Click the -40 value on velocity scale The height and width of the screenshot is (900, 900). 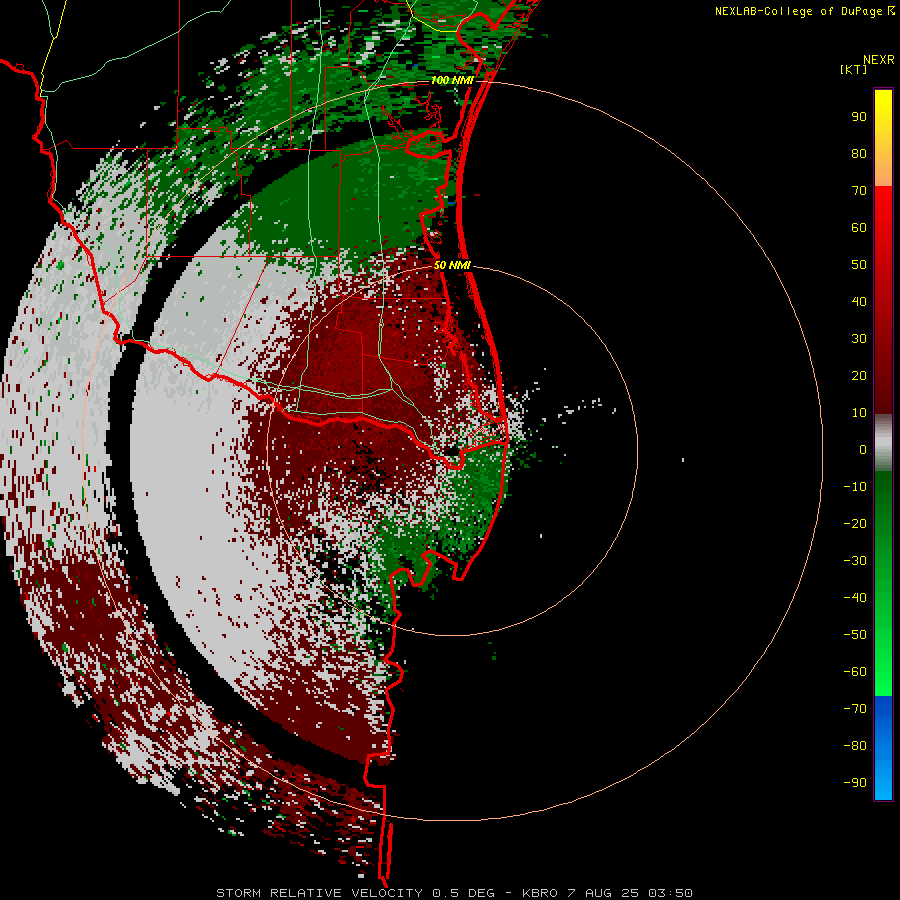[855, 598]
